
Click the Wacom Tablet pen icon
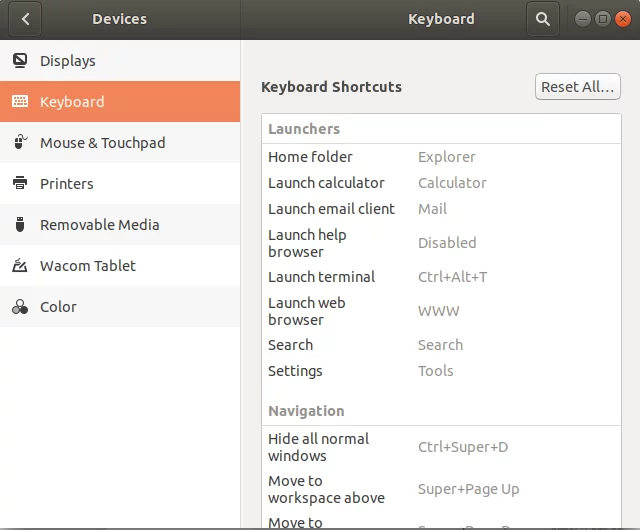click(x=20, y=265)
